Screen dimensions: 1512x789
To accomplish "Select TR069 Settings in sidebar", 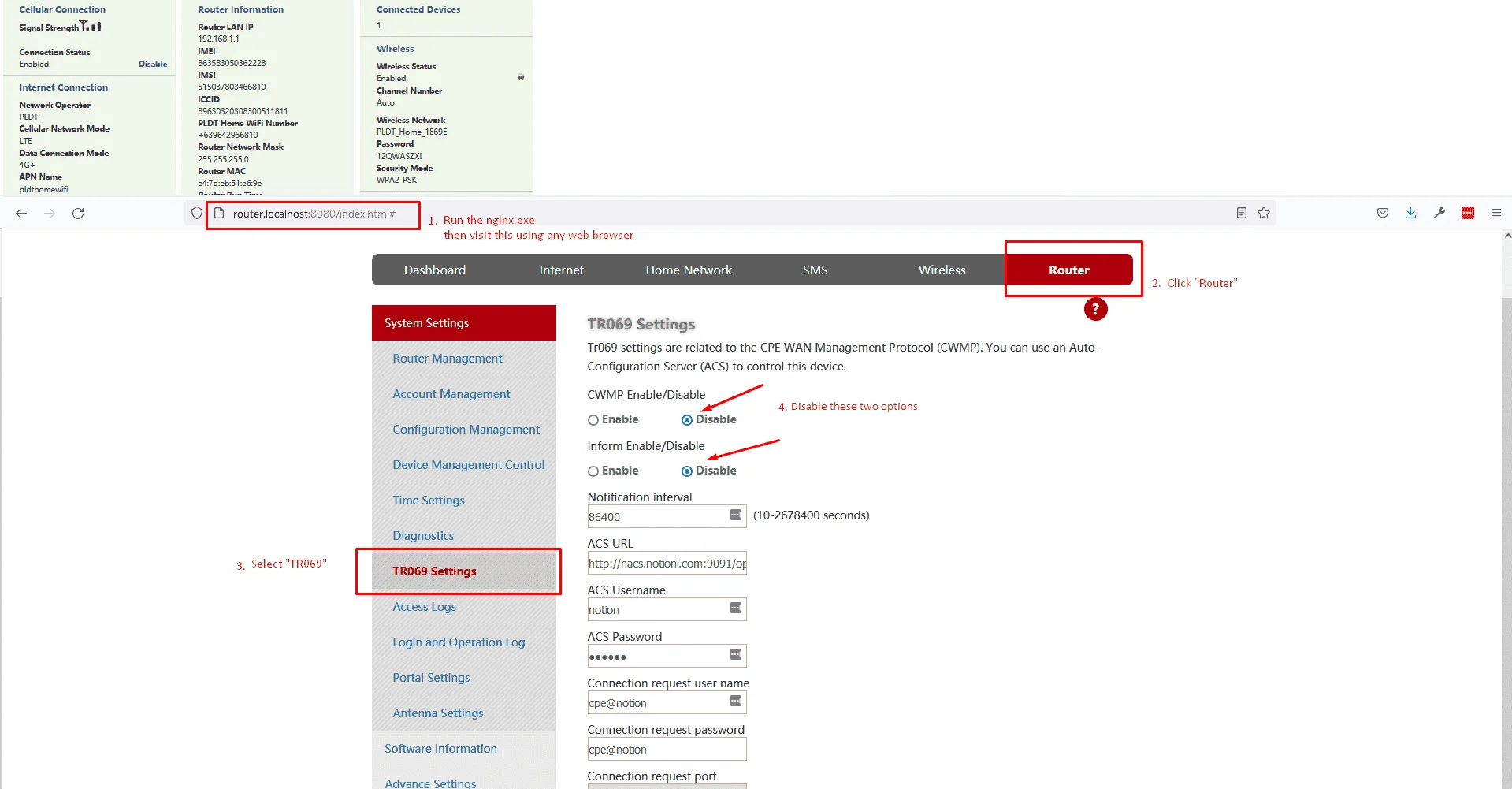I will coord(435,571).
